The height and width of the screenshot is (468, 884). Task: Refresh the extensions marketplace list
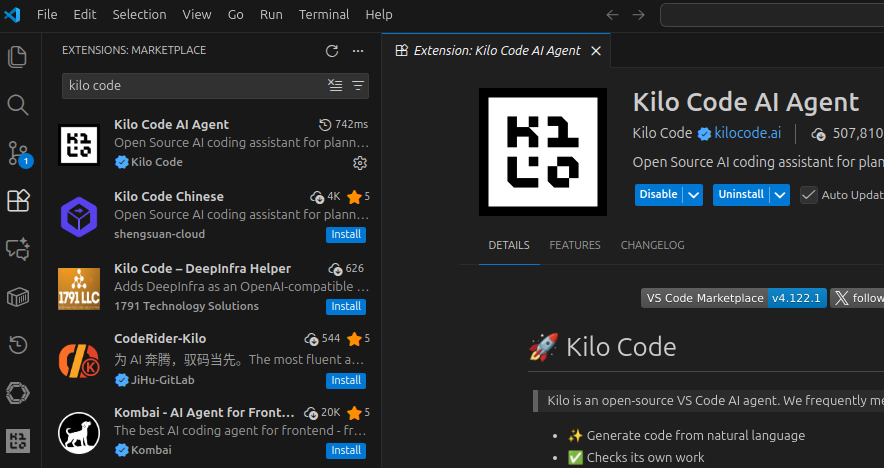point(332,51)
